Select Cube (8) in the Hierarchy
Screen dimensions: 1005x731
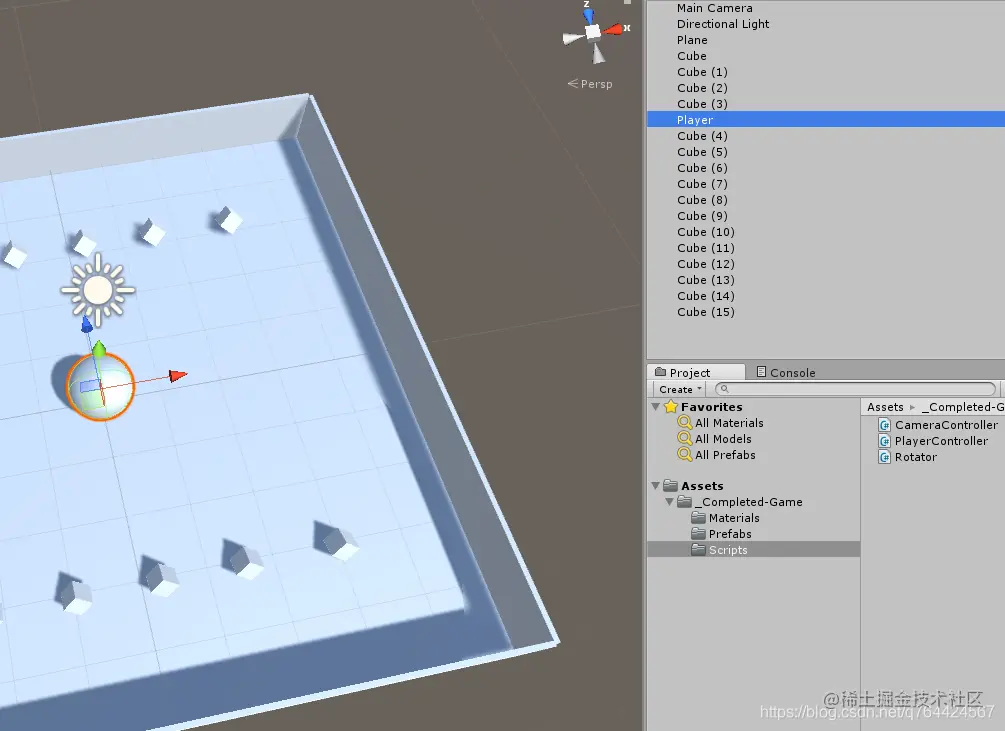pos(826,200)
